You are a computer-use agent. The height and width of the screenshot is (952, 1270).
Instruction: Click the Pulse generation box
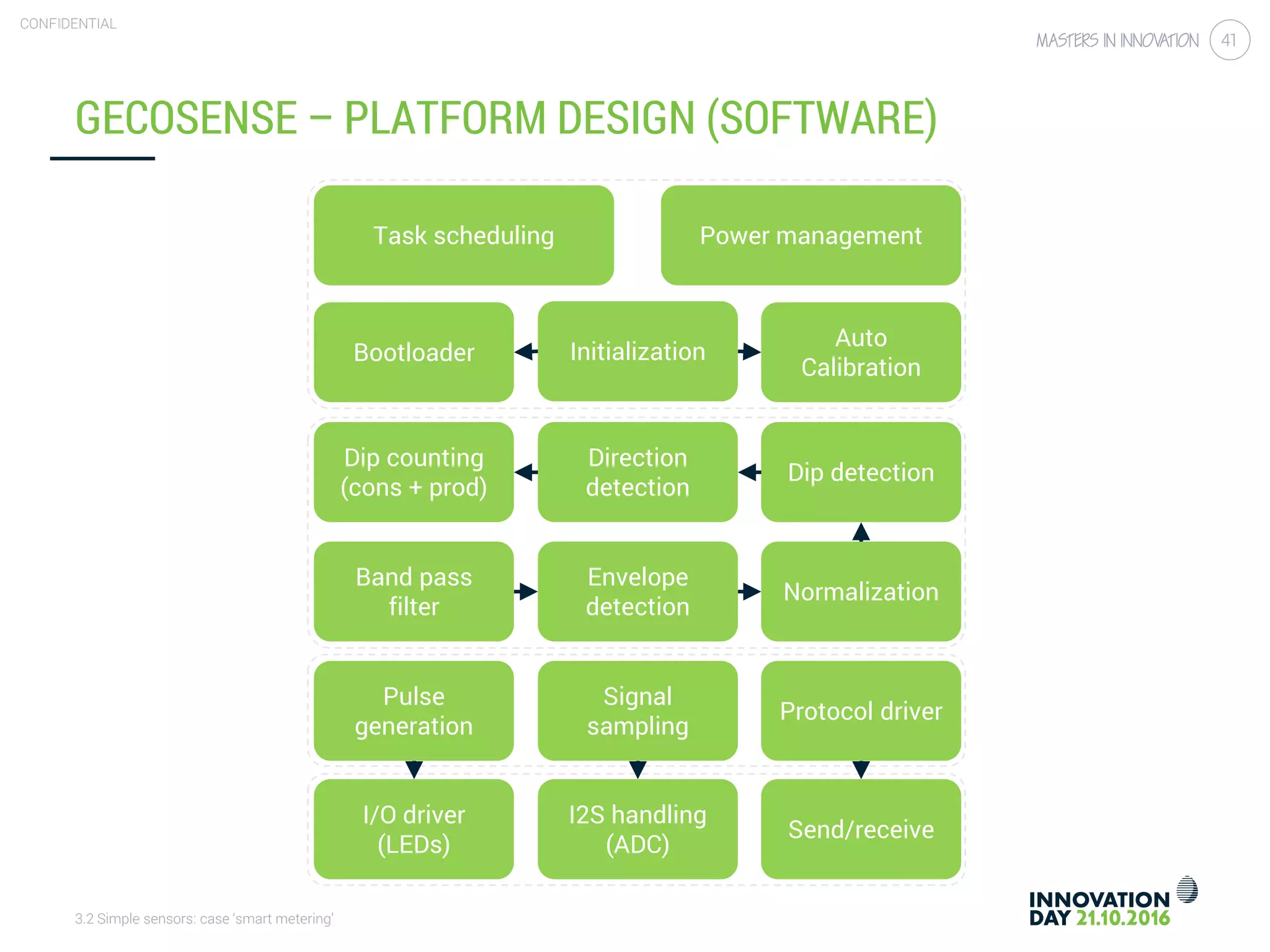pyautogui.click(x=414, y=710)
